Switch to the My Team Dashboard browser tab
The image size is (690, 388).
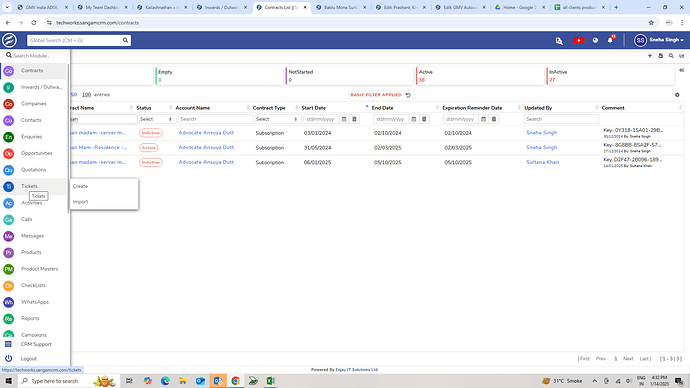tap(103, 7)
